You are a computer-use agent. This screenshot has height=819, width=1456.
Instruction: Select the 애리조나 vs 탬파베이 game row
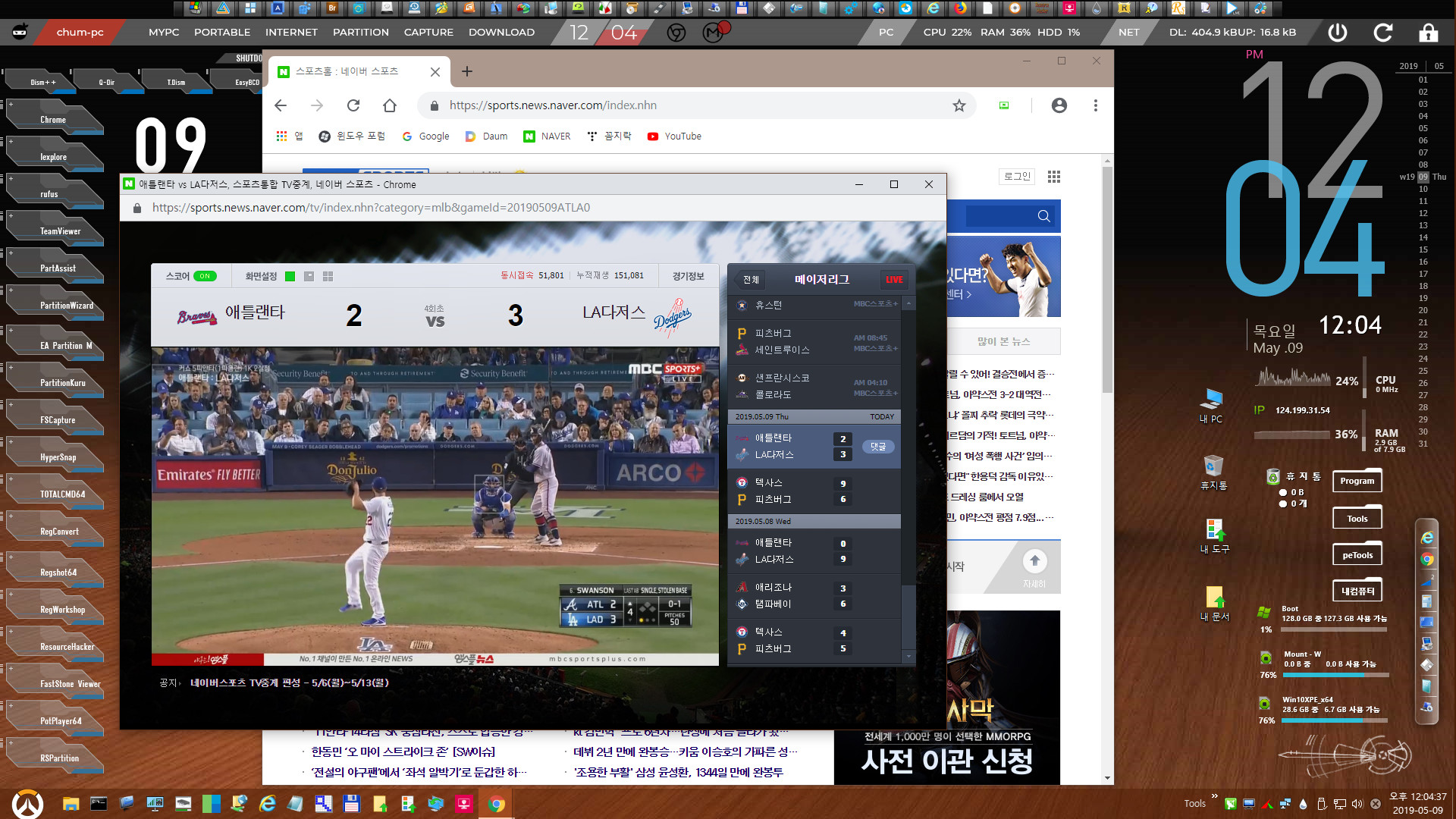pyautogui.click(x=814, y=595)
